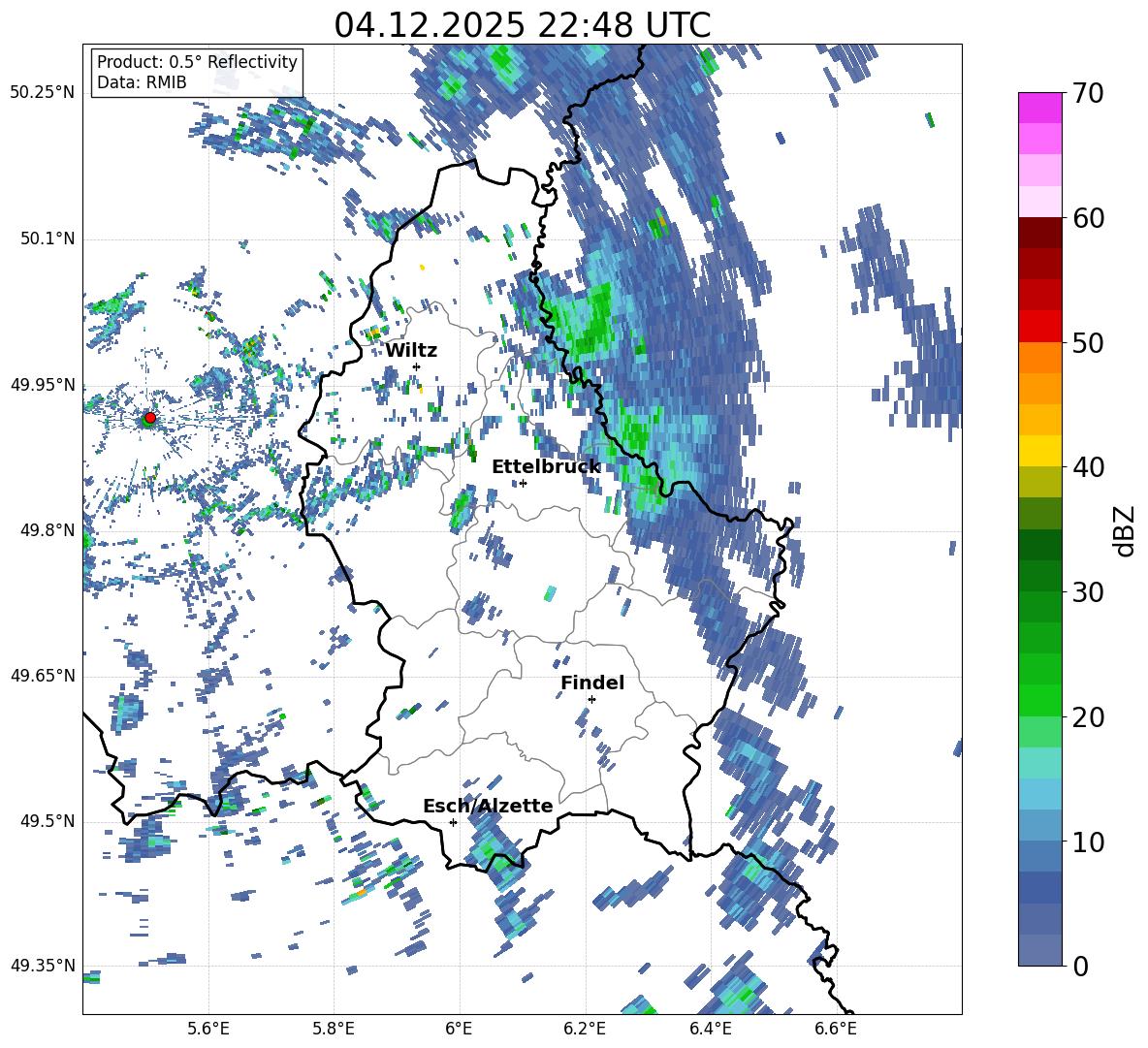Click the 60 dBZ colorbar label
The image size is (1148, 1048).
coord(1088,218)
